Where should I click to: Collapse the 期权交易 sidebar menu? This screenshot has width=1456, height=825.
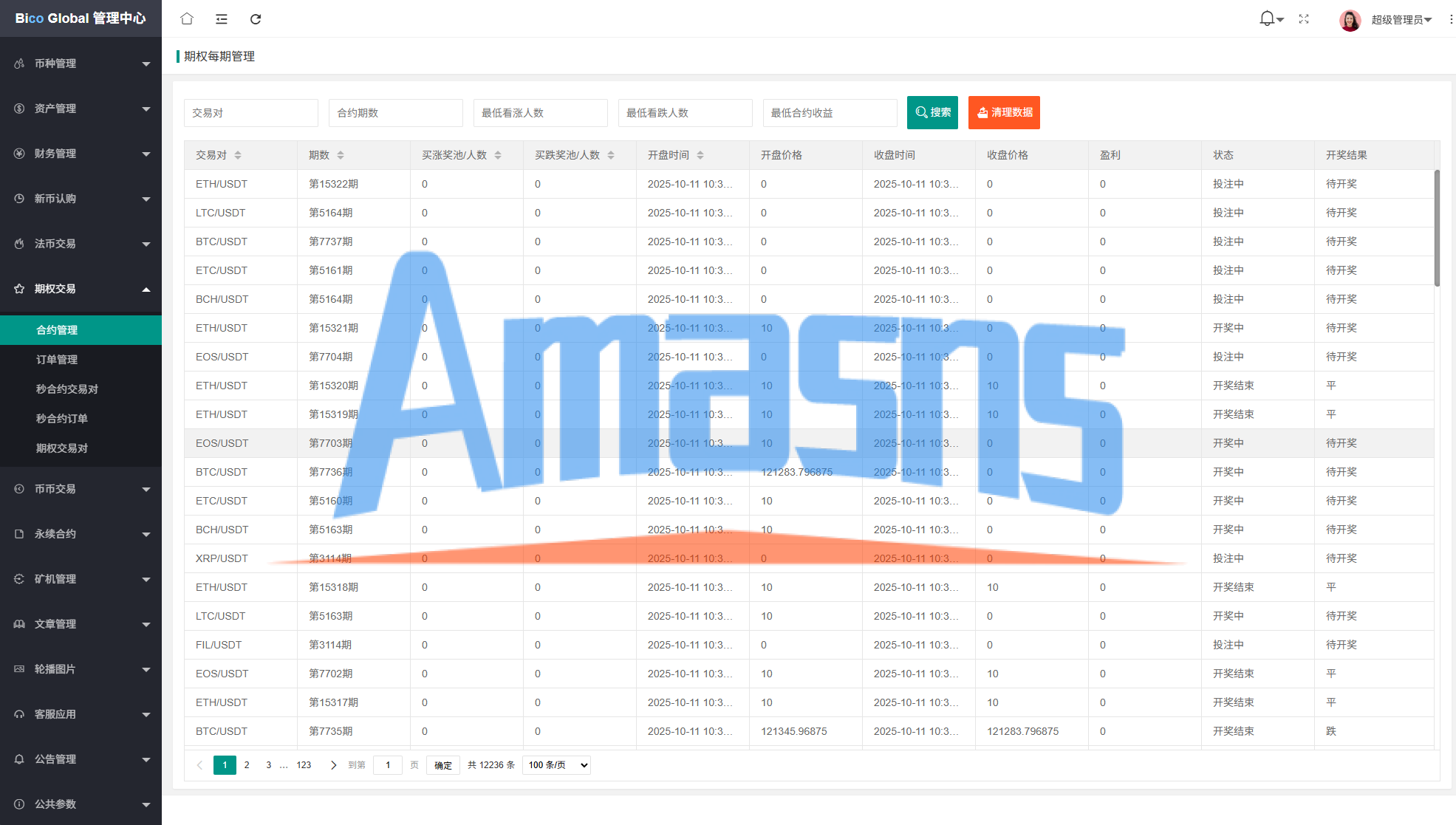(81, 289)
